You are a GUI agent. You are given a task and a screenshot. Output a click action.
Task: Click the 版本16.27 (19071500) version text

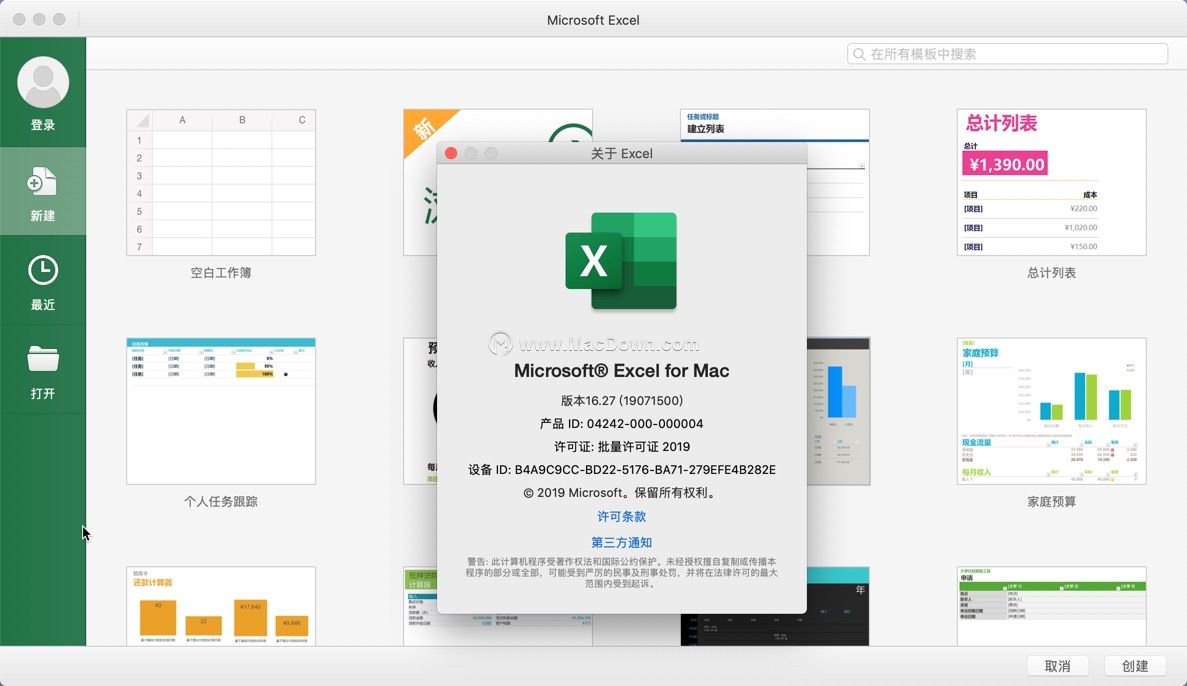pyautogui.click(x=622, y=401)
